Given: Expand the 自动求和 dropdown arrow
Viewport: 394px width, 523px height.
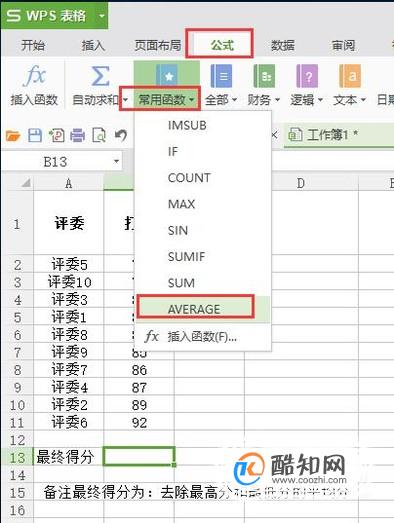Looking at the screenshot, I should (125, 100).
